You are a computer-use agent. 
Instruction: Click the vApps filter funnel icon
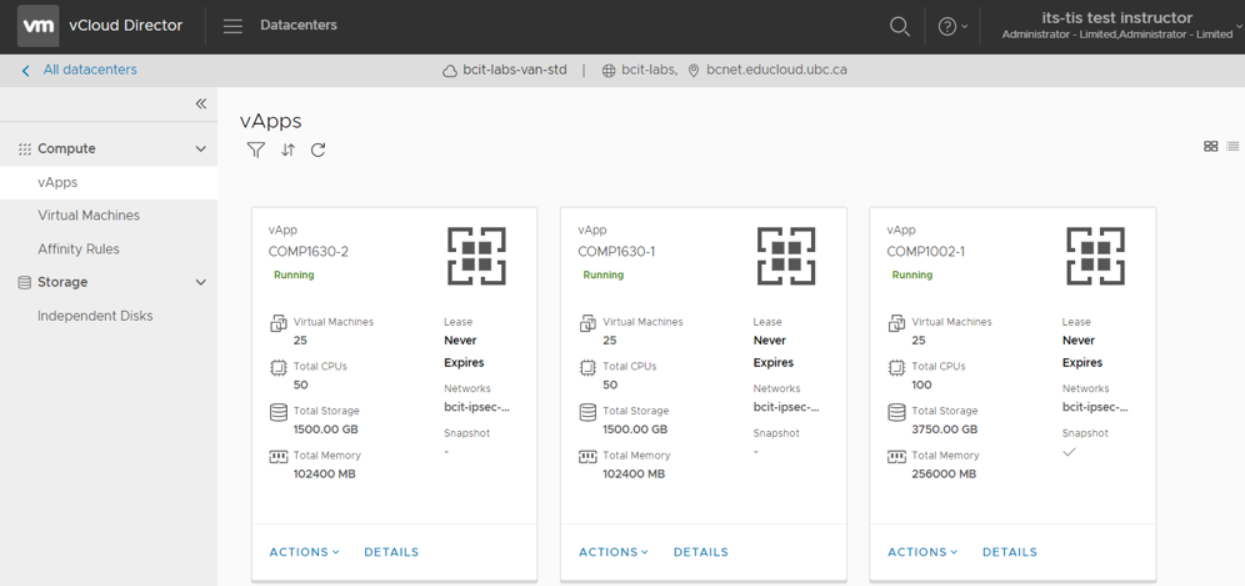tap(256, 150)
